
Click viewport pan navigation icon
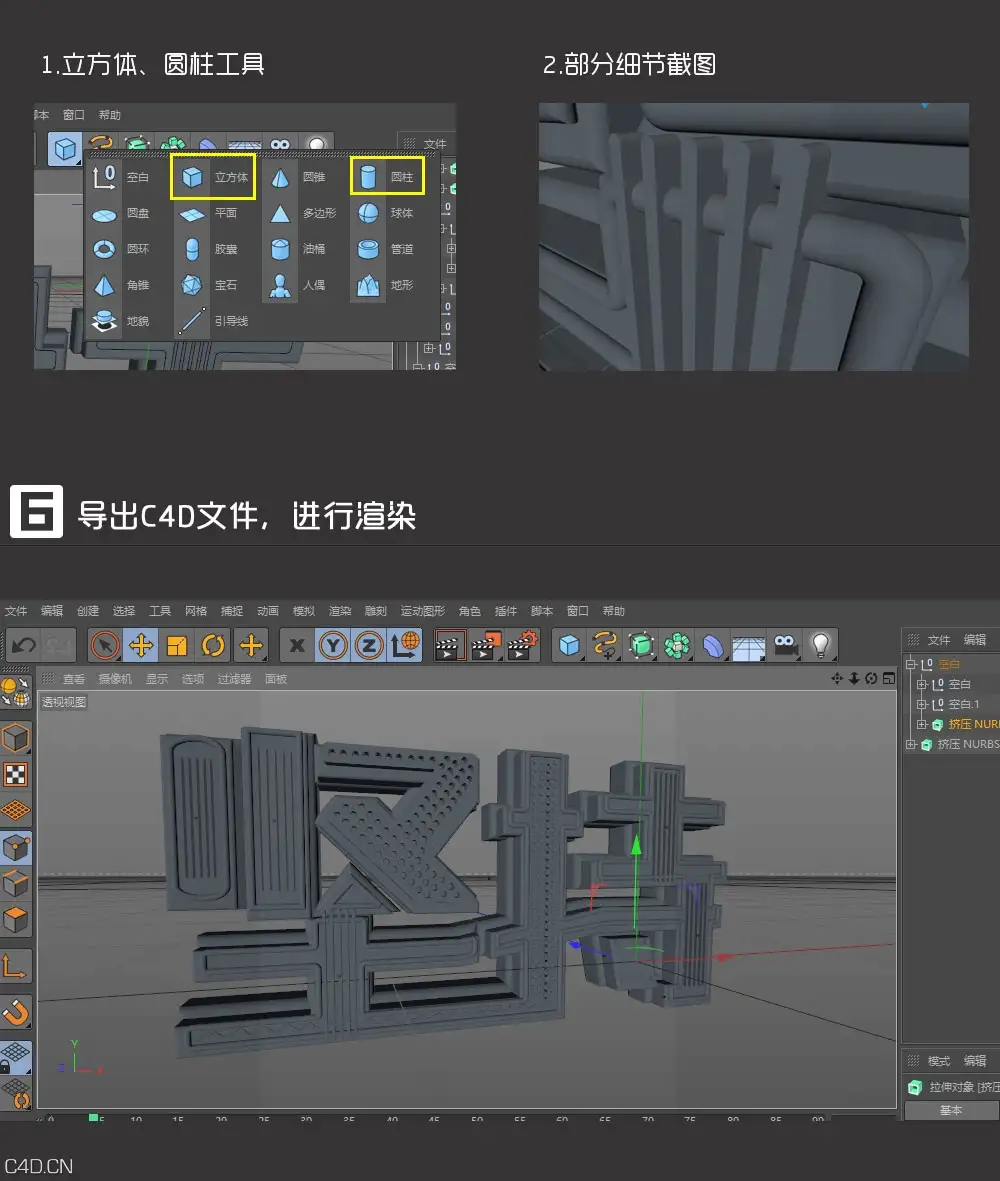(x=837, y=679)
